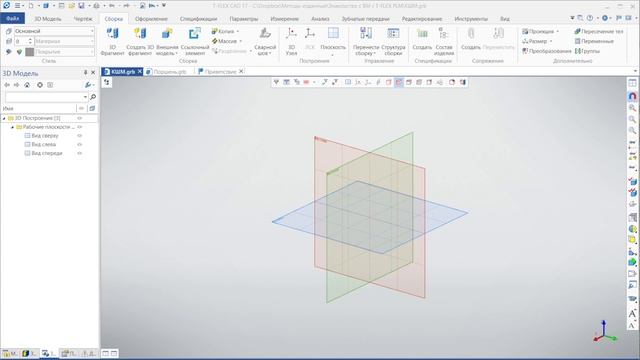
Task: Open the Состав изделия tool
Action: (x=444, y=41)
